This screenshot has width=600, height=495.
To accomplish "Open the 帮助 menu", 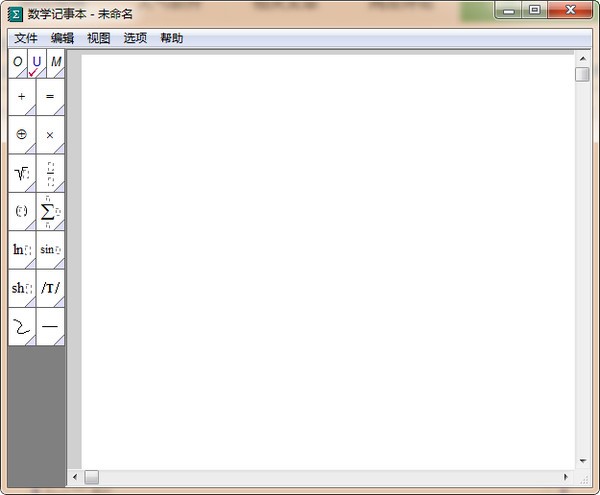I will [171, 38].
